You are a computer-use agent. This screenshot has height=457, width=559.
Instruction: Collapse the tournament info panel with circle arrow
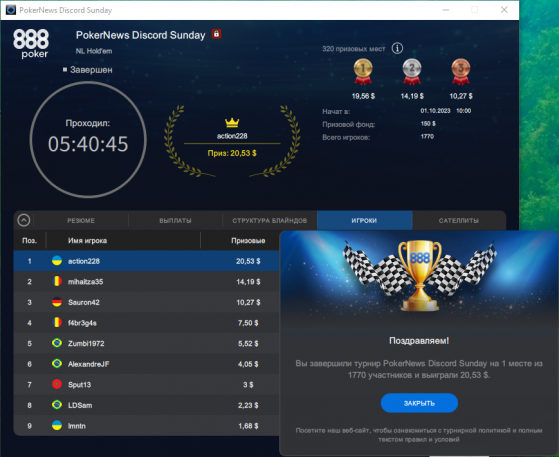[x=24, y=220]
